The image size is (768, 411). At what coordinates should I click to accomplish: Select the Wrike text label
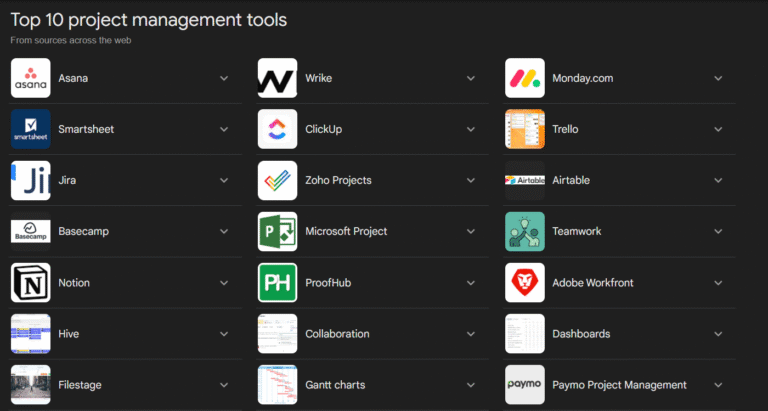pos(318,78)
